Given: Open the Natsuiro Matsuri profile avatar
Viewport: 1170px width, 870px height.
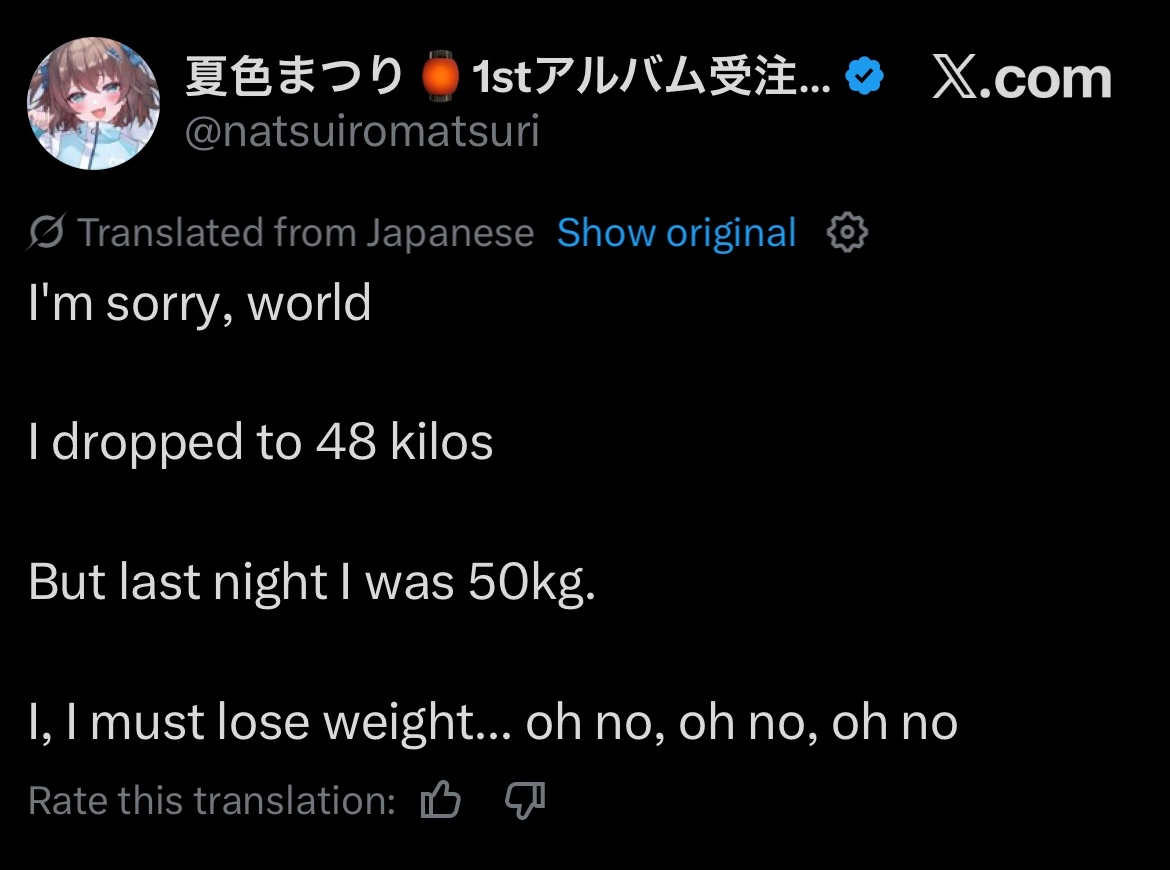Looking at the screenshot, I should point(92,103).
